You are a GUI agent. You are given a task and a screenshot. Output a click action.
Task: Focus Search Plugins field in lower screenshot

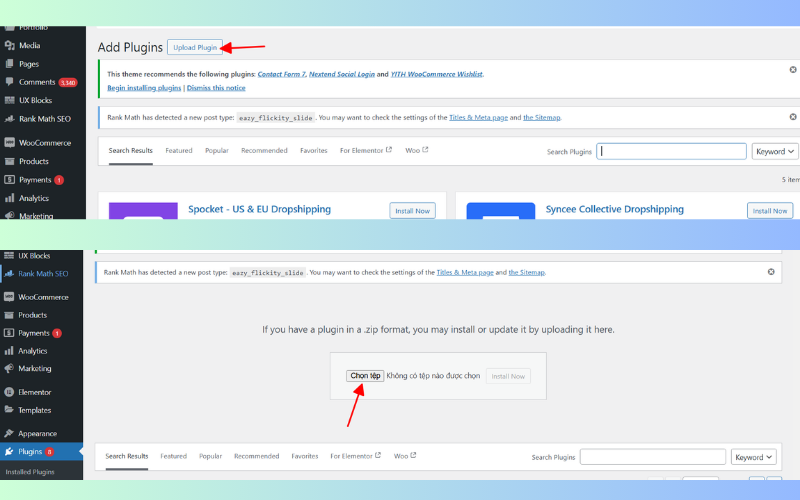653,457
